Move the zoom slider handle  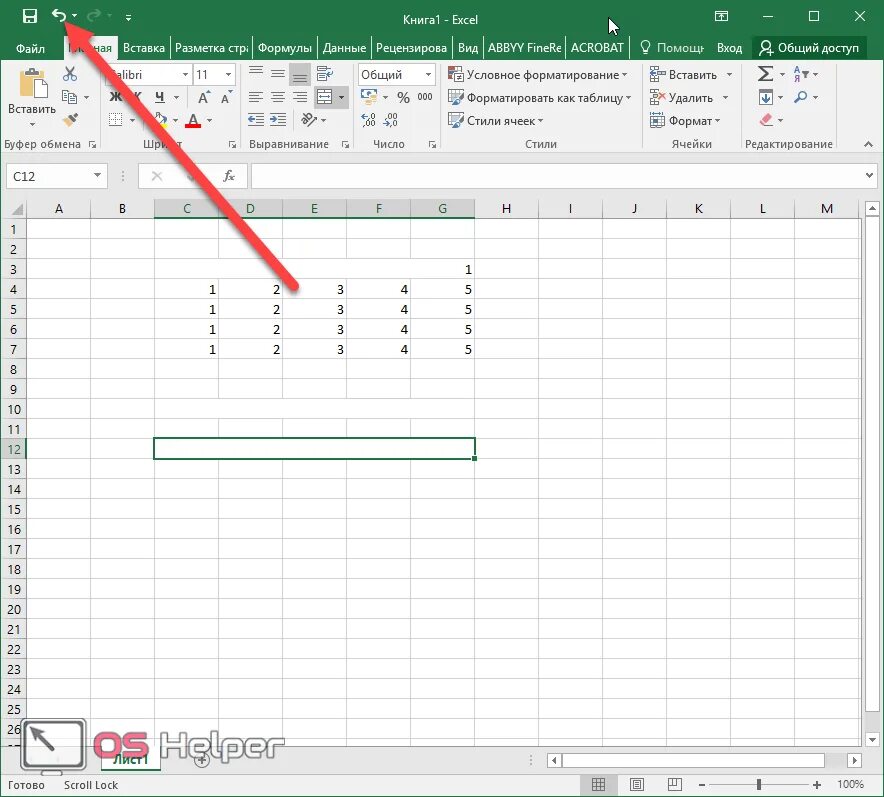[759, 785]
